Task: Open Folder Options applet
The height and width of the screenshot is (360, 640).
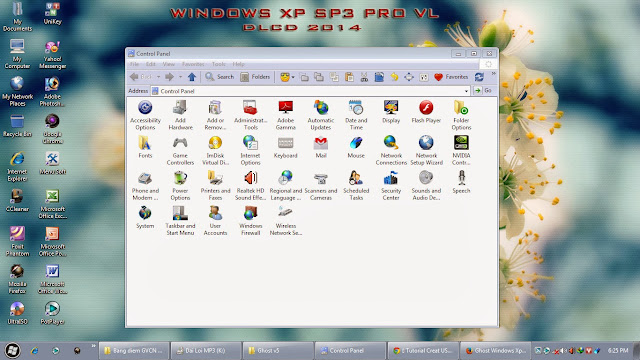Action: [461, 115]
